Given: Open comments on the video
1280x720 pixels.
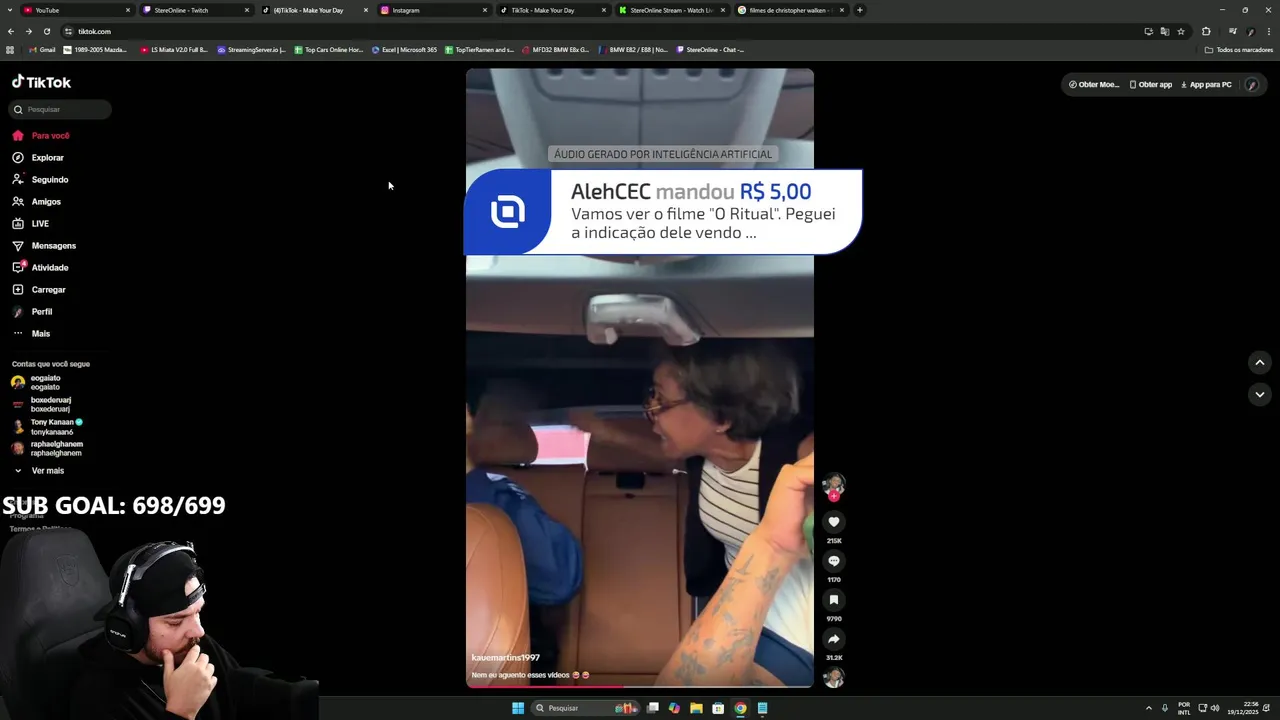Looking at the screenshot, I should [833, 560].
